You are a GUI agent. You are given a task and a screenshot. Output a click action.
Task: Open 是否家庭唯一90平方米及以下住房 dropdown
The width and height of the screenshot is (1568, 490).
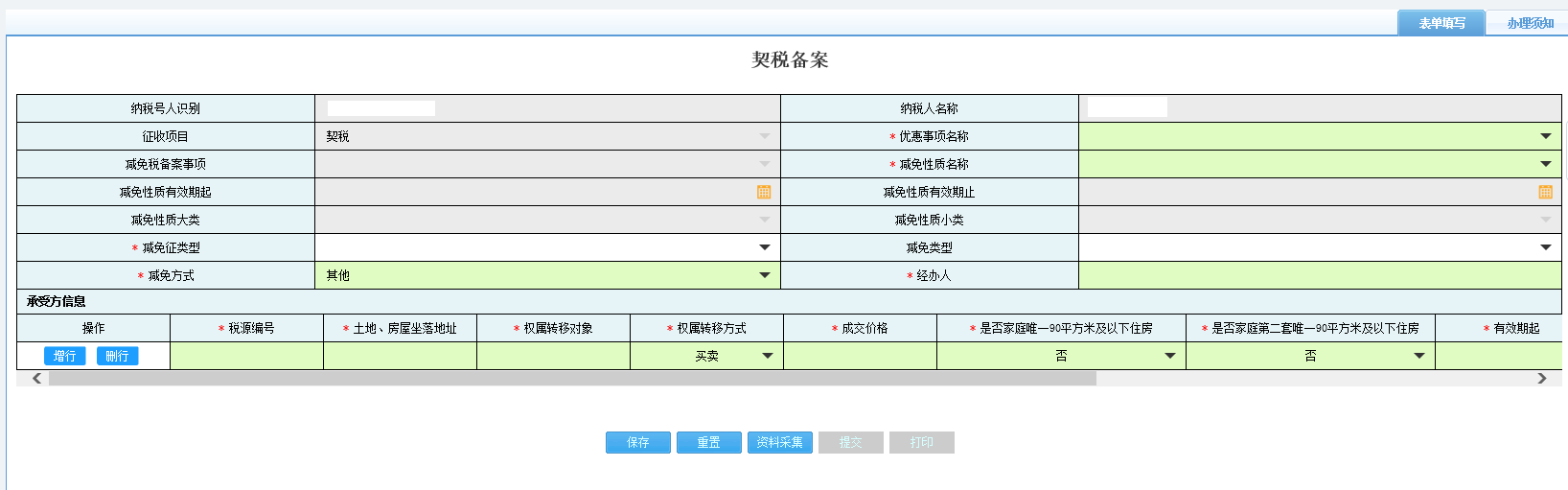click(x=1169, y=356)
